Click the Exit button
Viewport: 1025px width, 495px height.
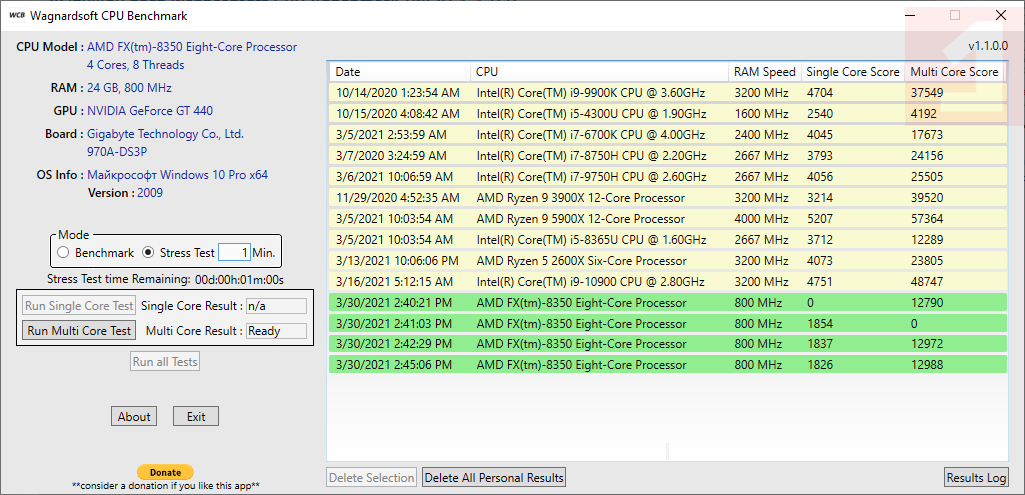[x=195, y=417]
